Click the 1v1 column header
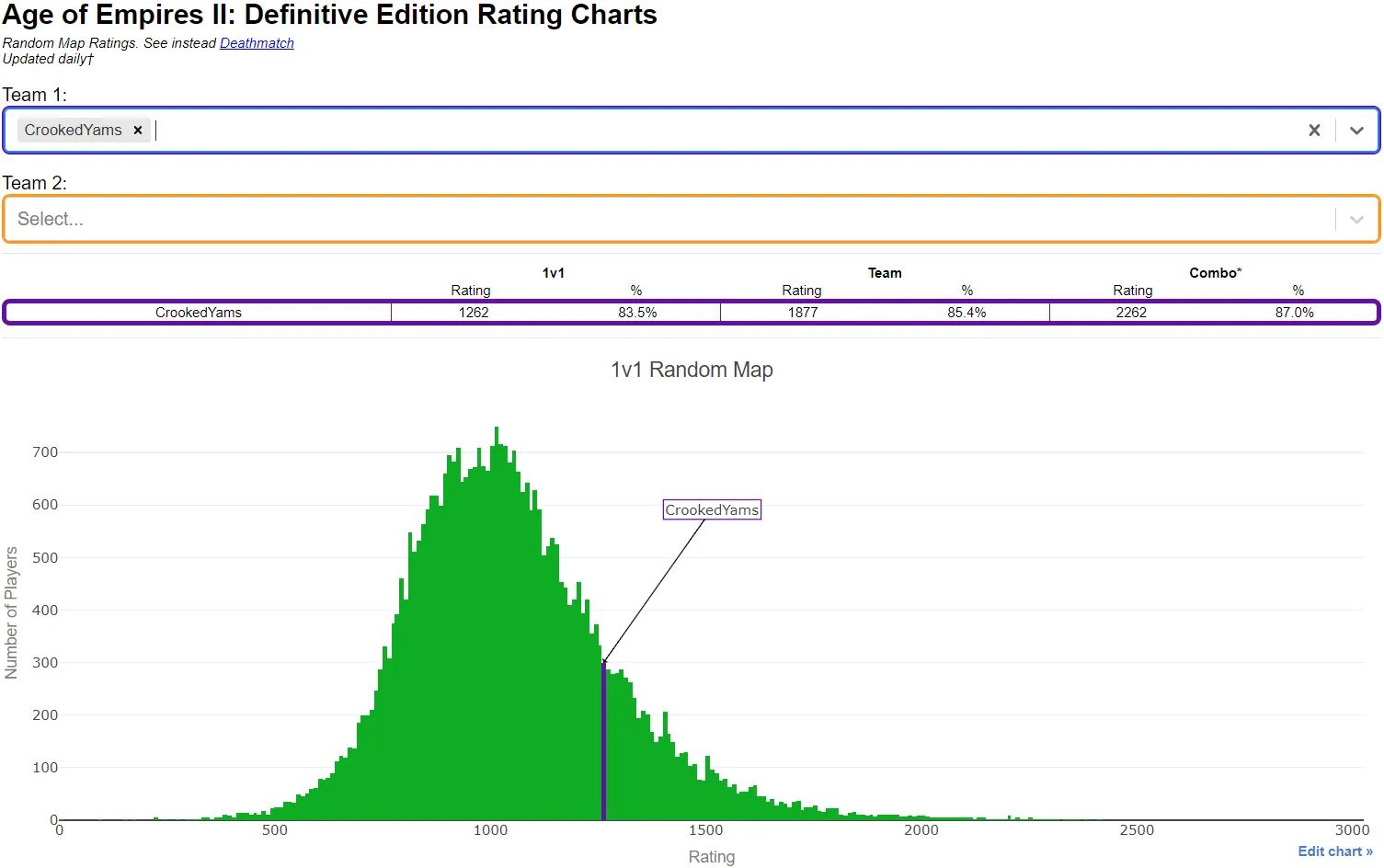 click(554, 273)
